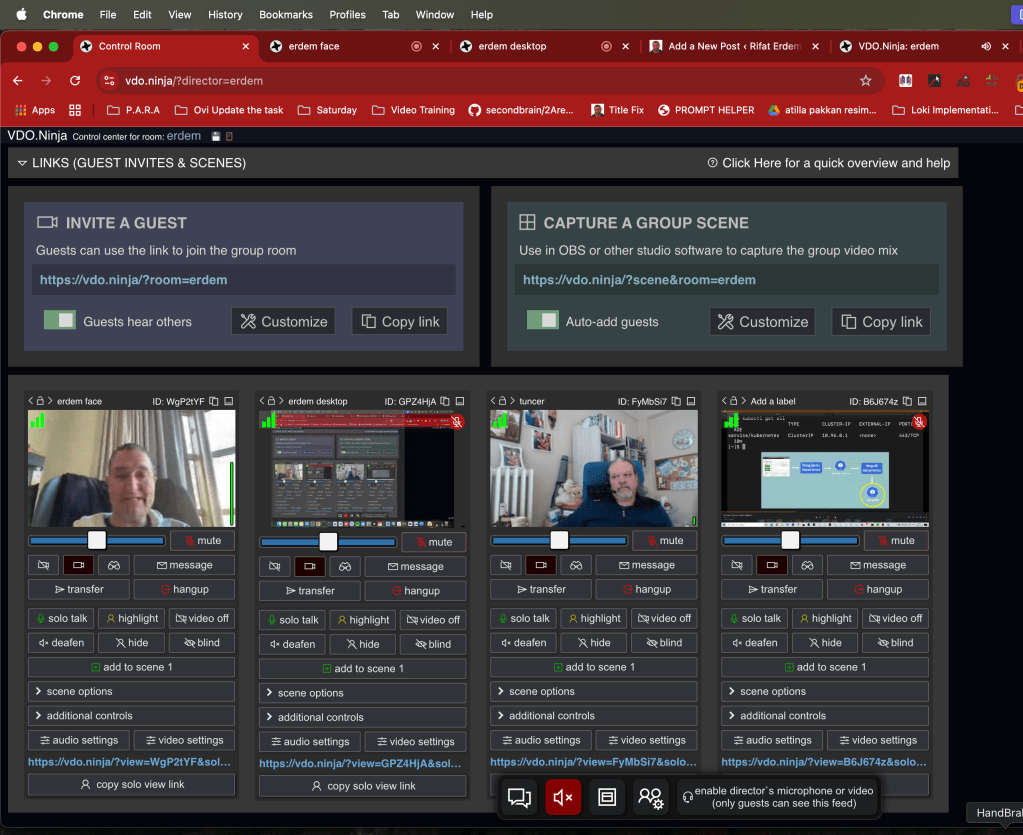Click the red camera icon on the erdem face card

(78, 565)
